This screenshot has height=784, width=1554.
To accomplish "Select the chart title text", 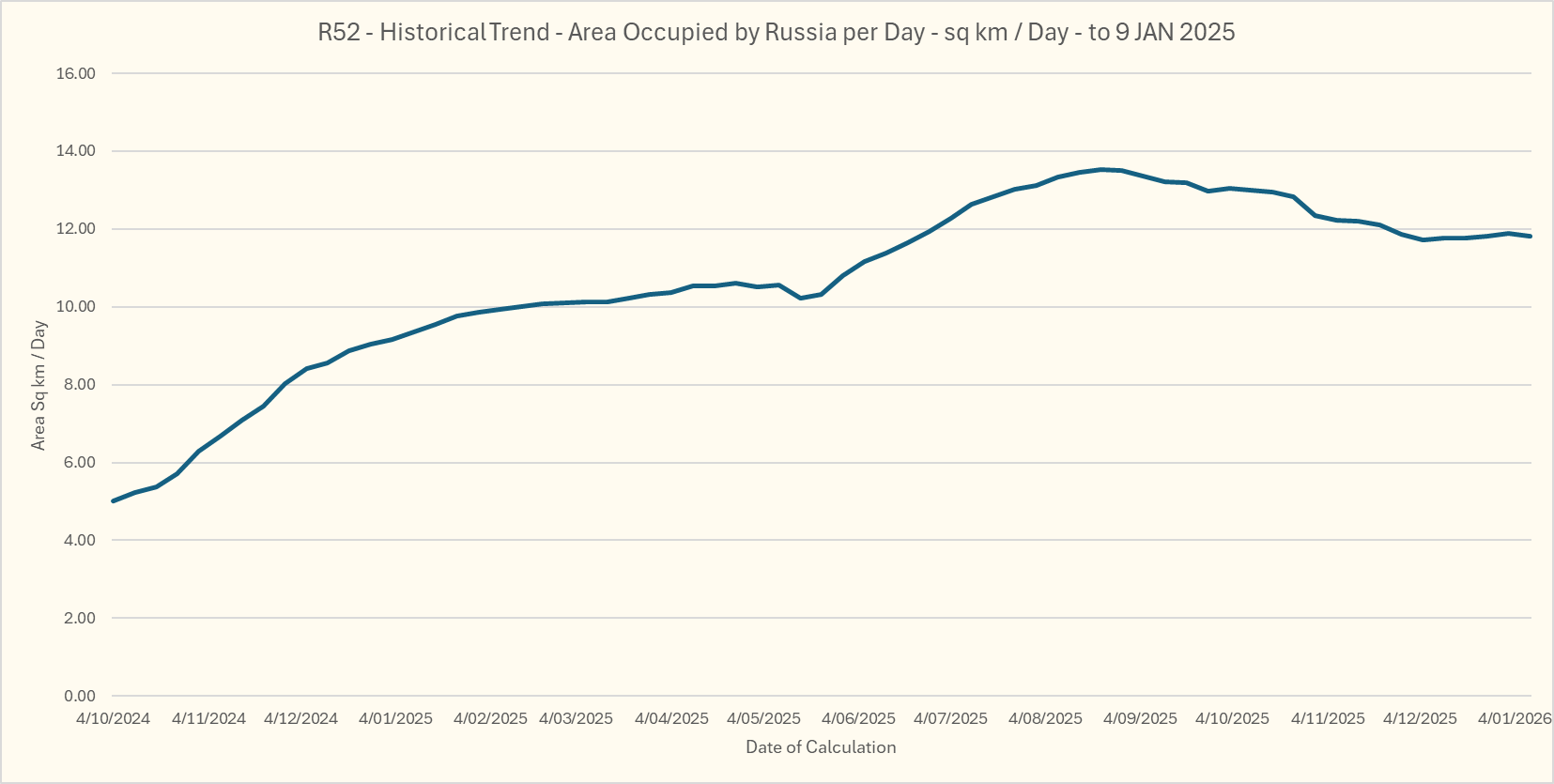I will (x=776, y=32).
